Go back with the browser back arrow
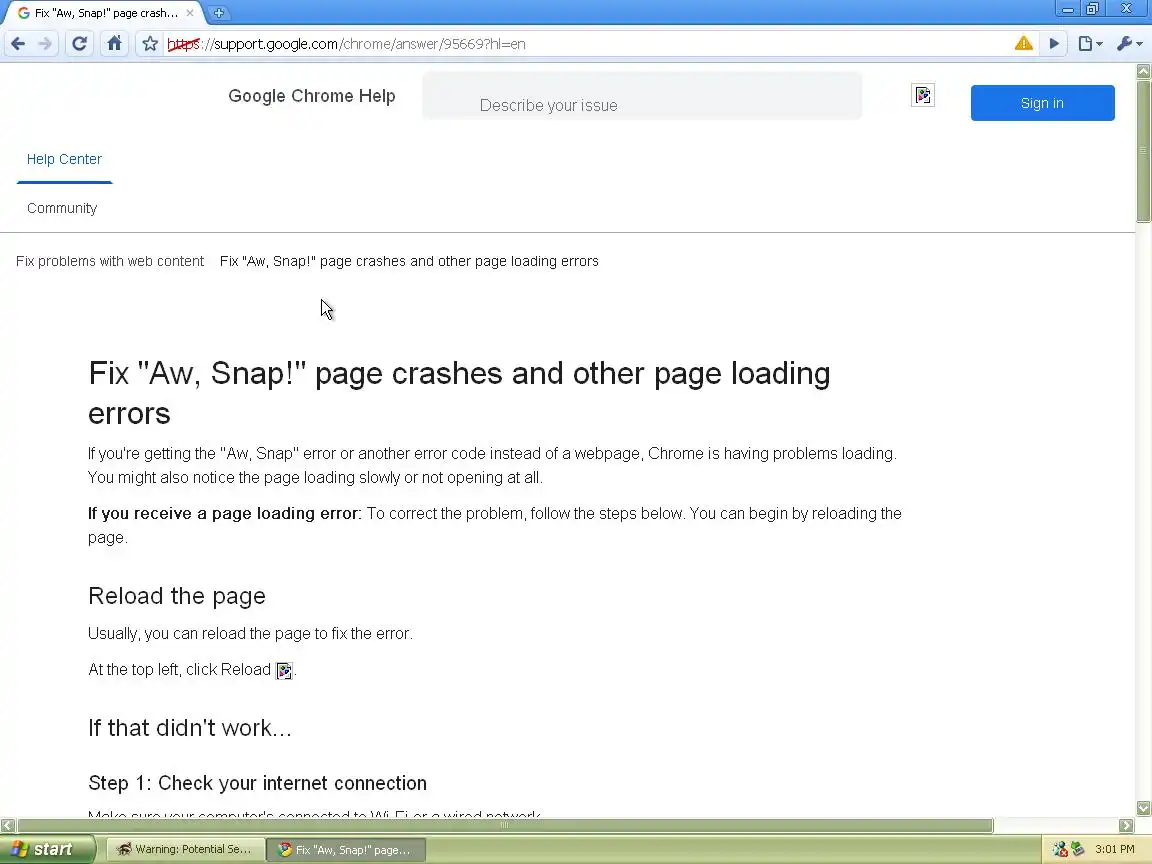Image resolution: width=1152 pixels, height=864 pixels. pyautogui.click(x=18, y=44)
